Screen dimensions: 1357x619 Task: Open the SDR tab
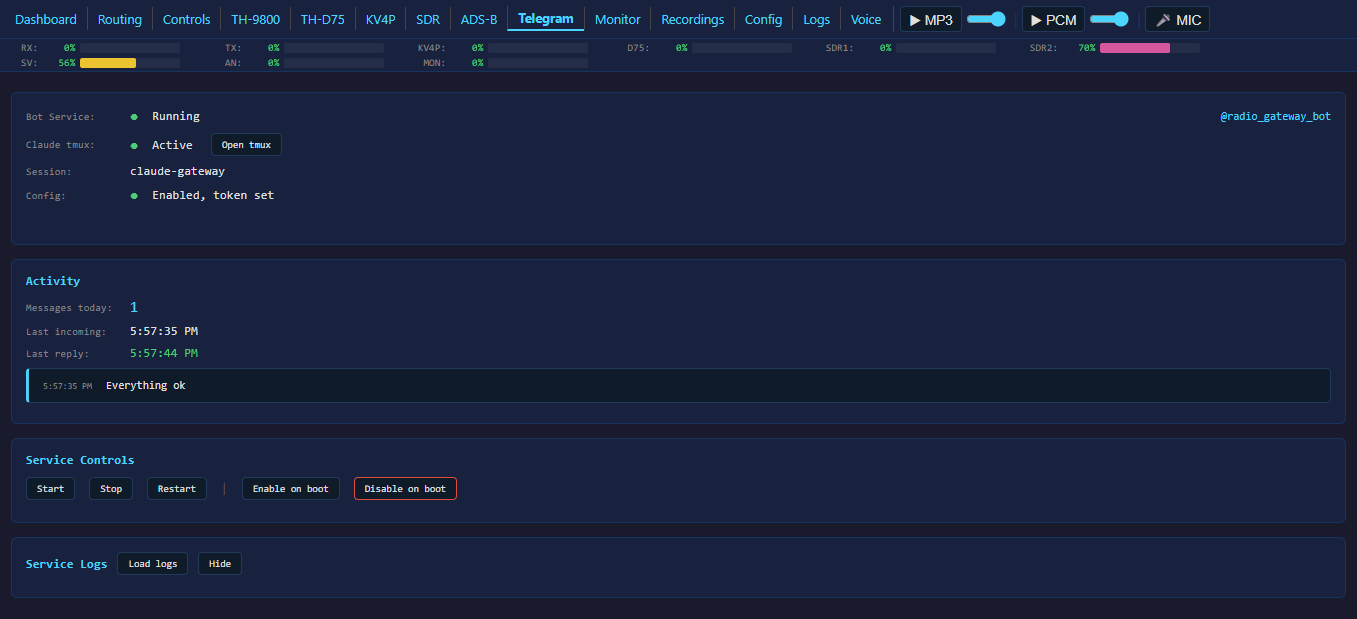click(428, 19)
